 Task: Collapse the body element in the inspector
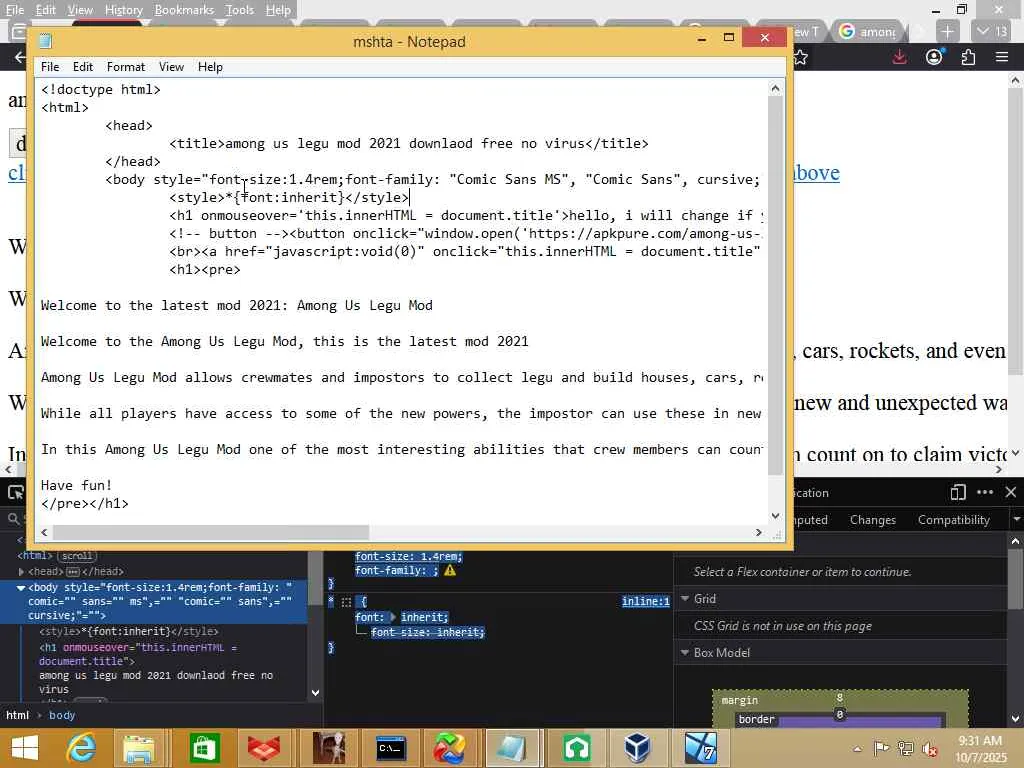pyautogui.click(x=21, y=588)
